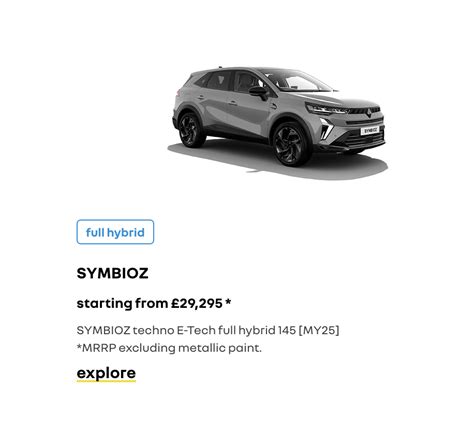Click the SYMBIOZ front license plate
Image resolution: width=474 pixels, height=437 pixels.
click(x=370, y=130)
